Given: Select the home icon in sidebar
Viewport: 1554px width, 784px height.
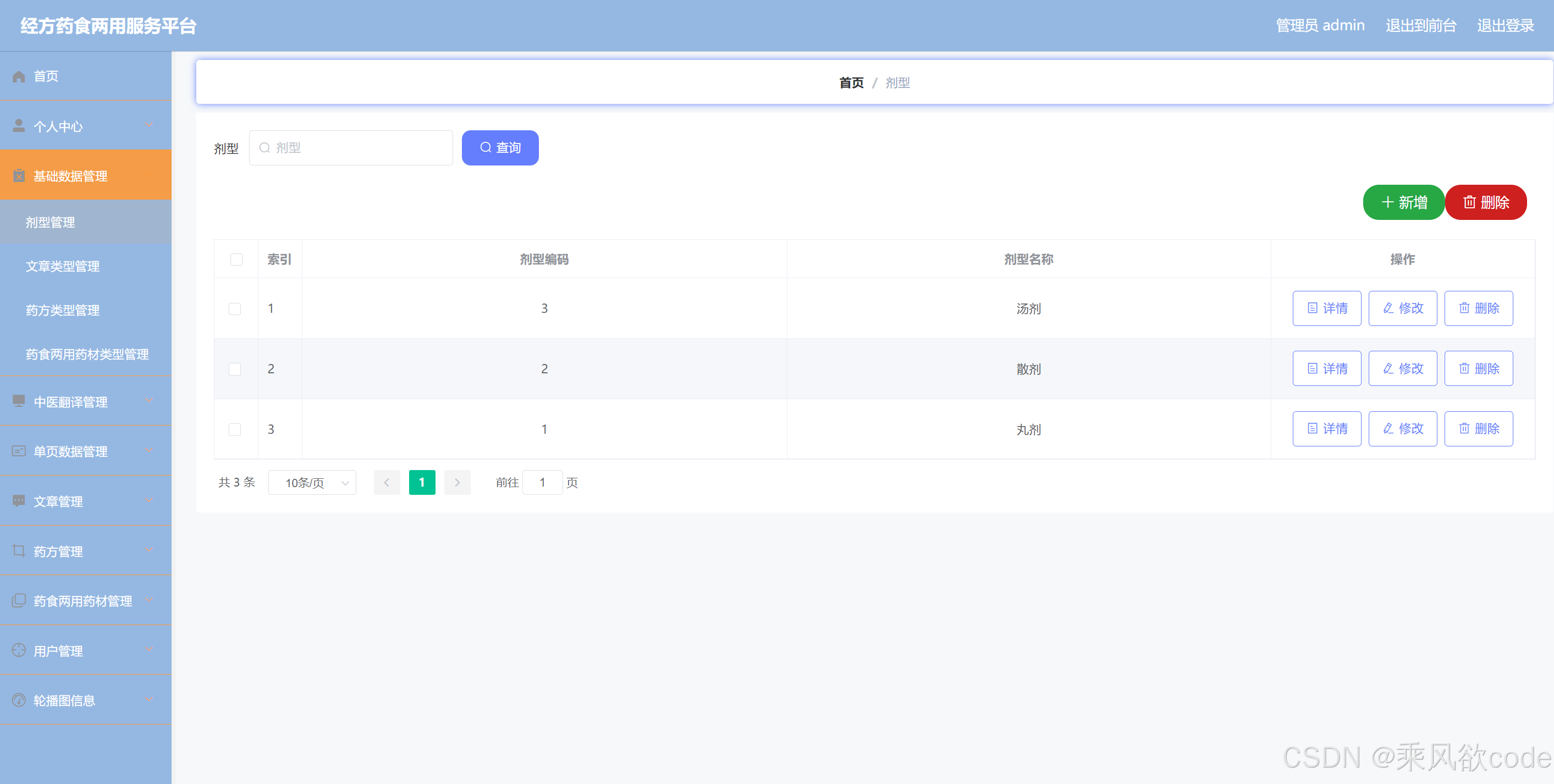Looking at the screenshot, I should point(18,76).
